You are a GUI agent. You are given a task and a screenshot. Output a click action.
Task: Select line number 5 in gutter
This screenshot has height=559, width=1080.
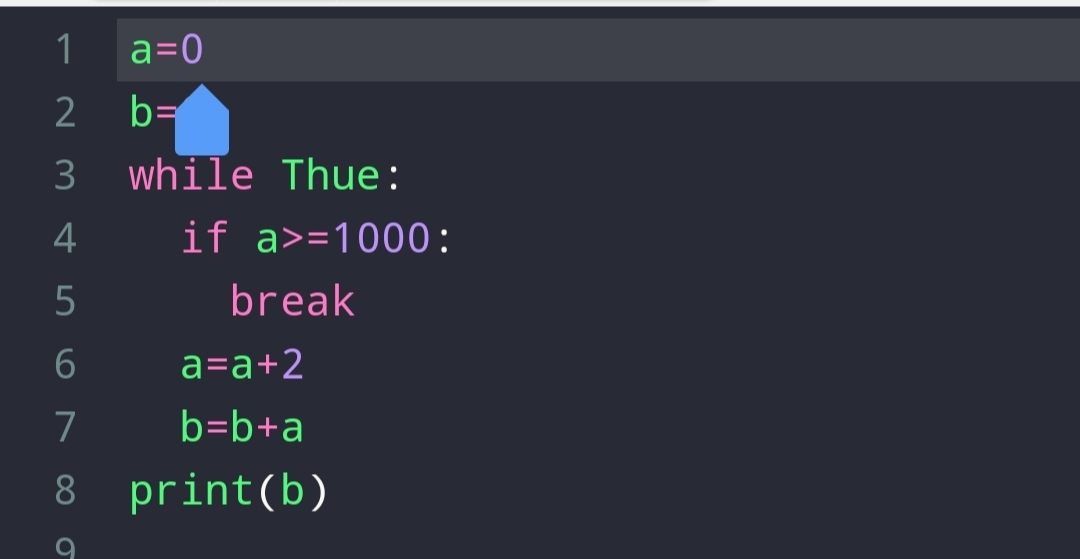(65, 302)
